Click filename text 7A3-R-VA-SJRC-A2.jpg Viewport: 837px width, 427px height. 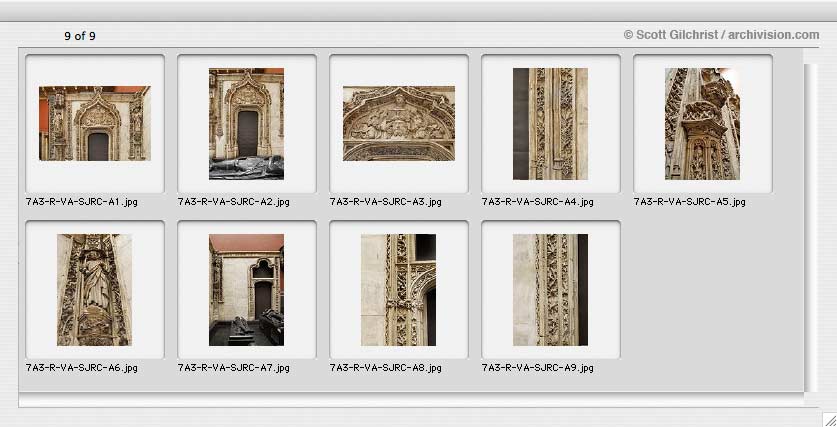point(234,202)
